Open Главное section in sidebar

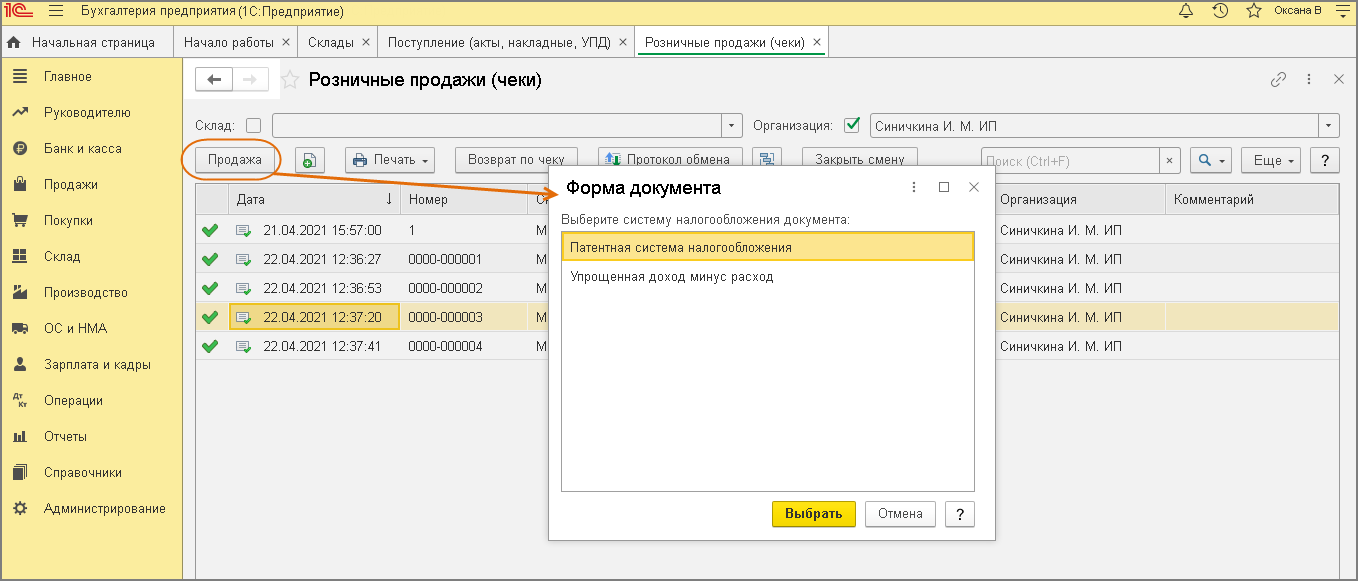pos(67,77)
